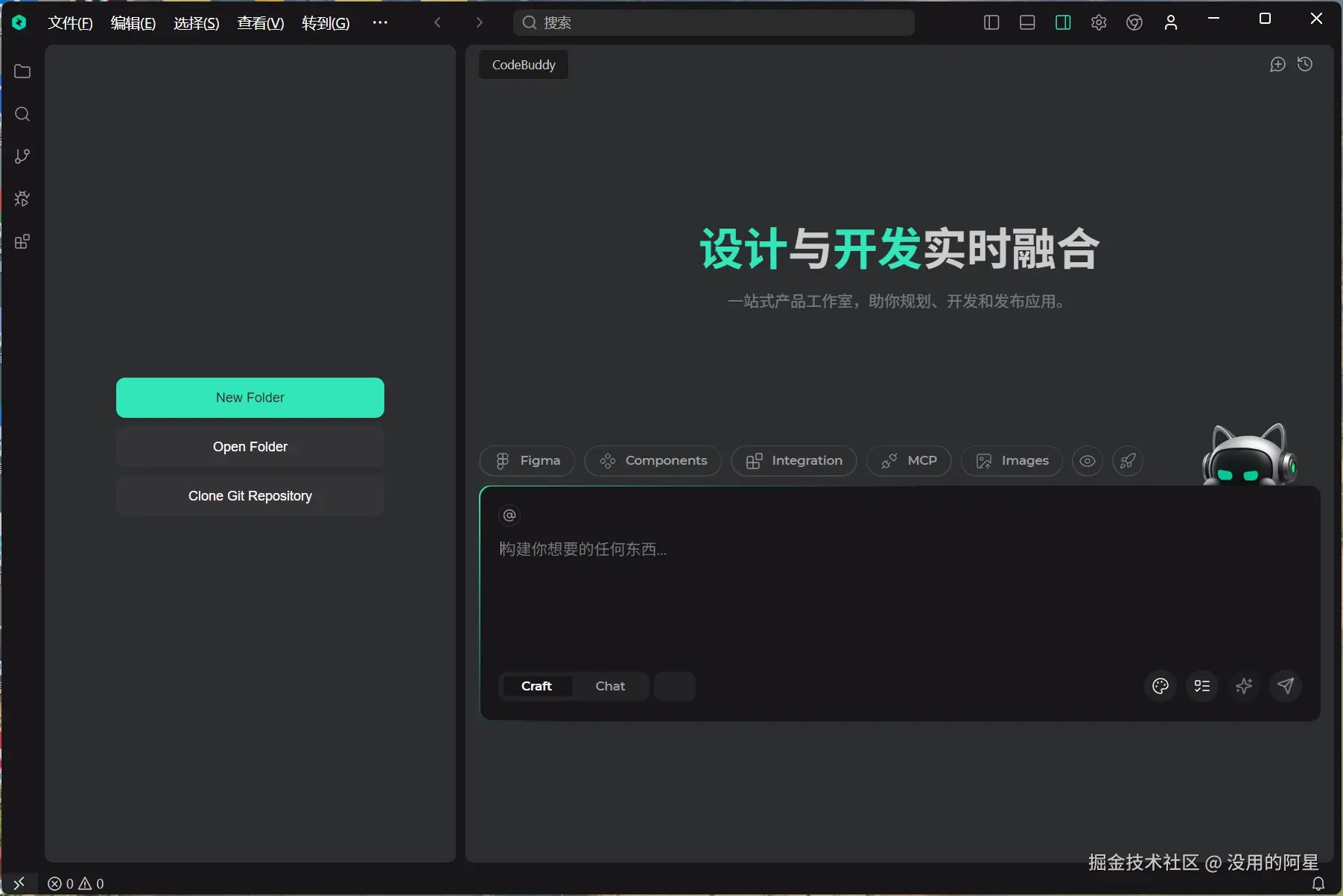Screen dimensions: 1343x896
Task: Open the Explorer folder icon in sidebar
Action: pyautogui.click(x=22, y=72)
